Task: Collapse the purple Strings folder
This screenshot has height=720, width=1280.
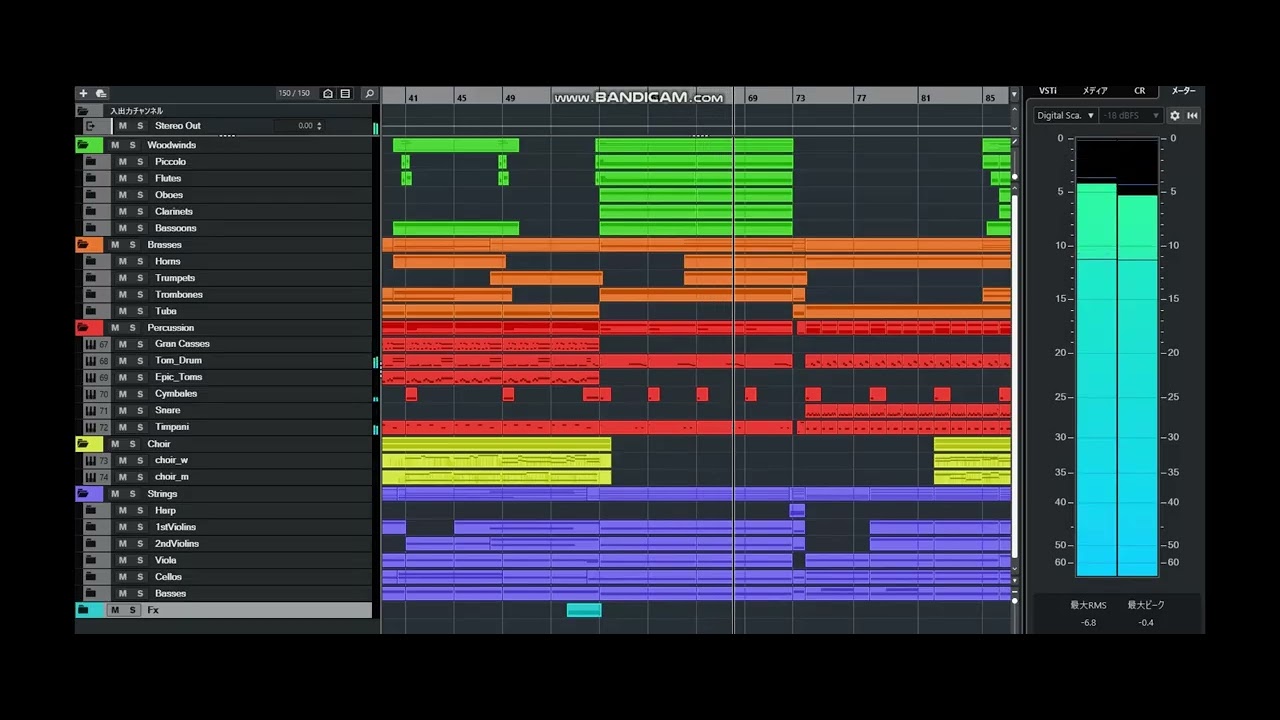Action: [x=83, y=494]
